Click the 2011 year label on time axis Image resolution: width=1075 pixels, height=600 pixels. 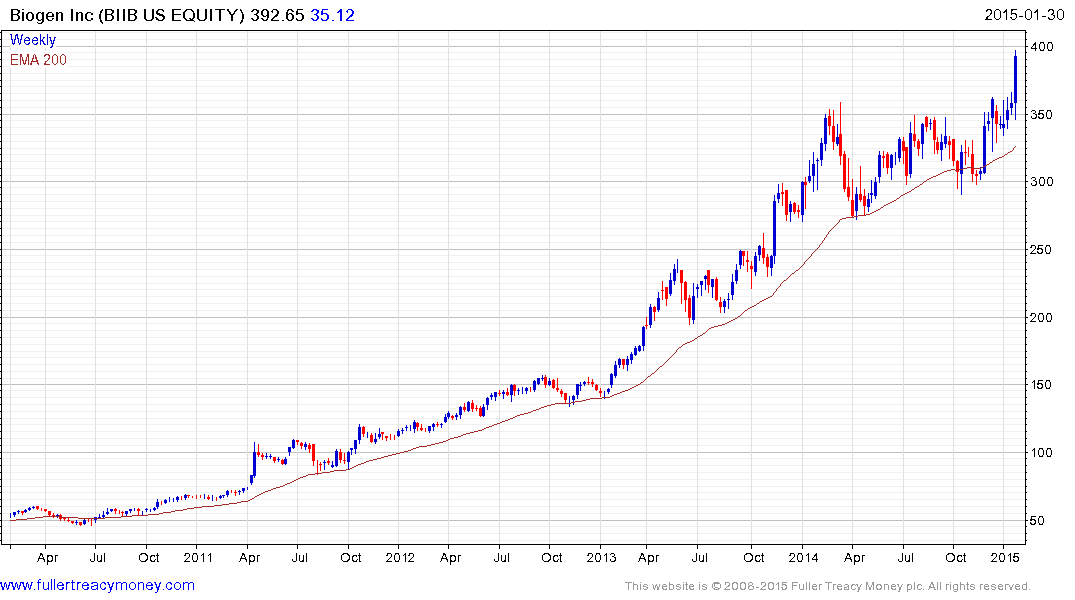coord(198,557)
